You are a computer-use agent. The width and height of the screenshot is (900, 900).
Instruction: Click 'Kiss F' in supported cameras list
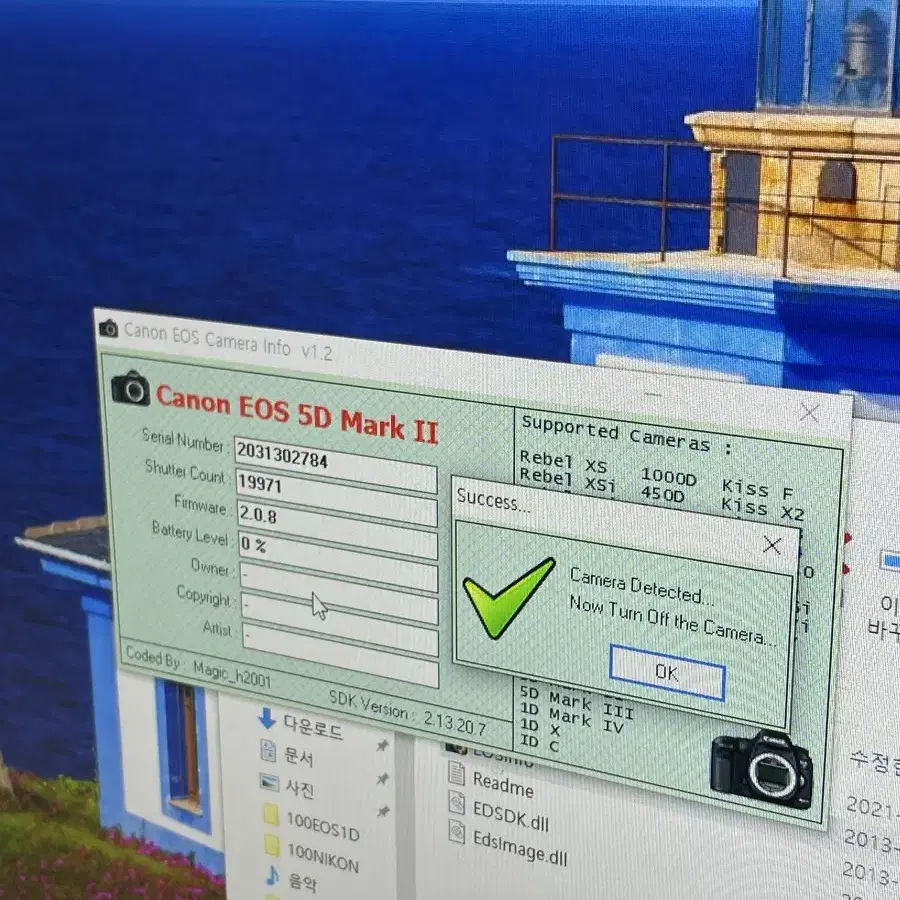[x=758, y=488]
